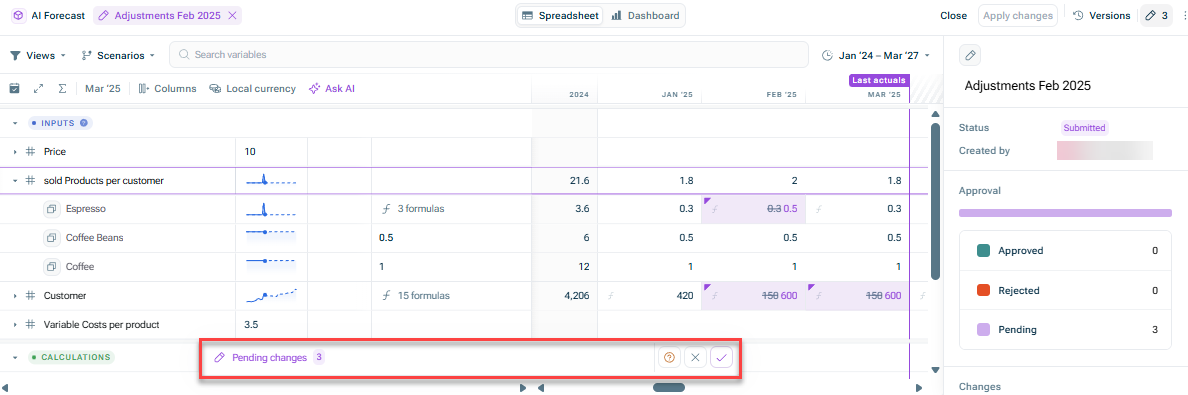Click the Coffee row dimension icon
Viewport: 1188px width, 395px height.
pos(52,266)
